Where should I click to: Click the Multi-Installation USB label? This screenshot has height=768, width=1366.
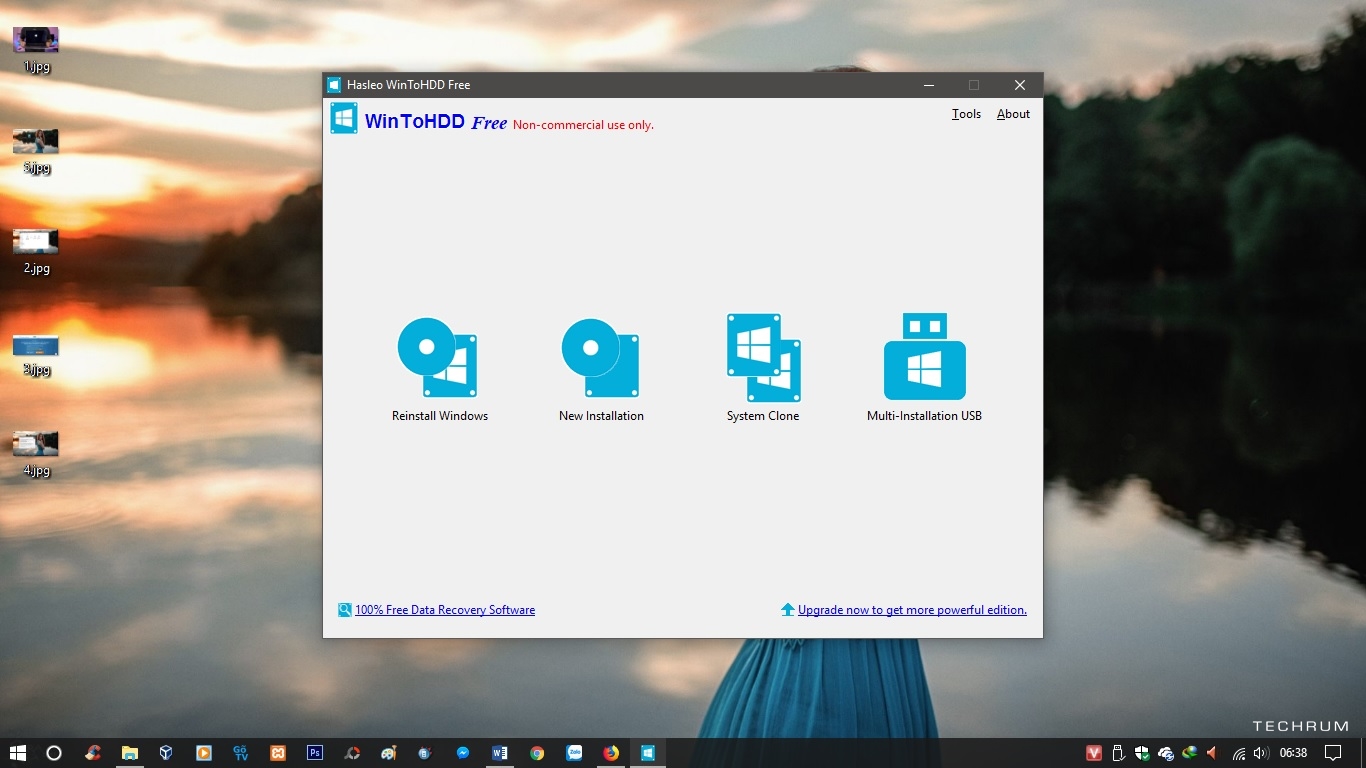924,416
